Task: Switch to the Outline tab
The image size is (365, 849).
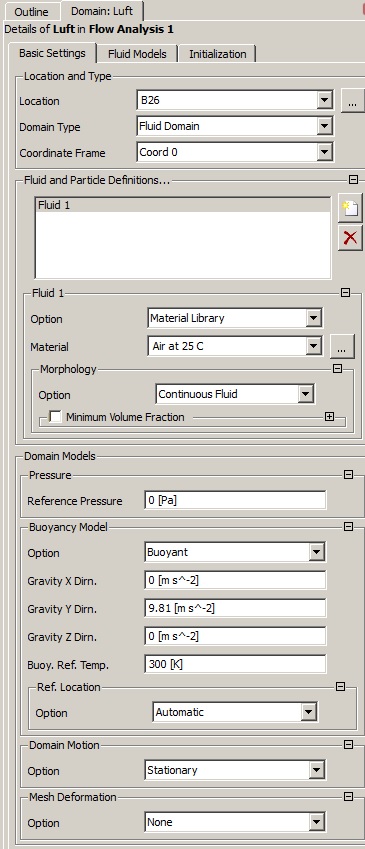Action: 31,12
